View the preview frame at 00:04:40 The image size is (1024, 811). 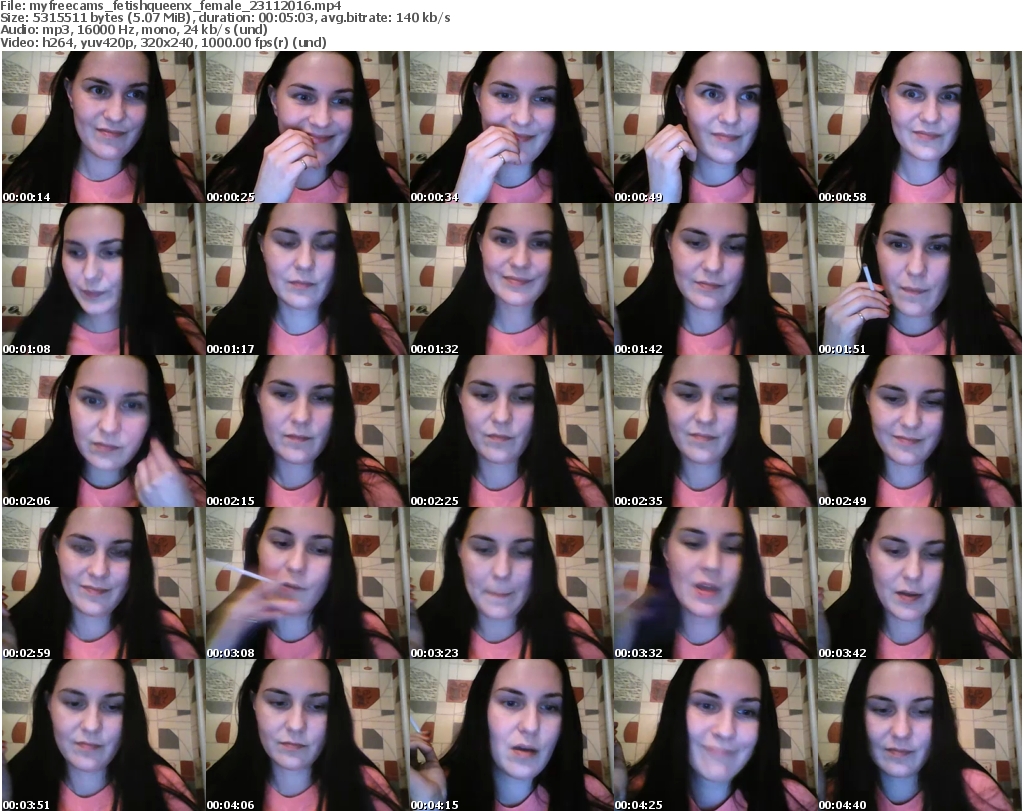click(x=919, y=735)
